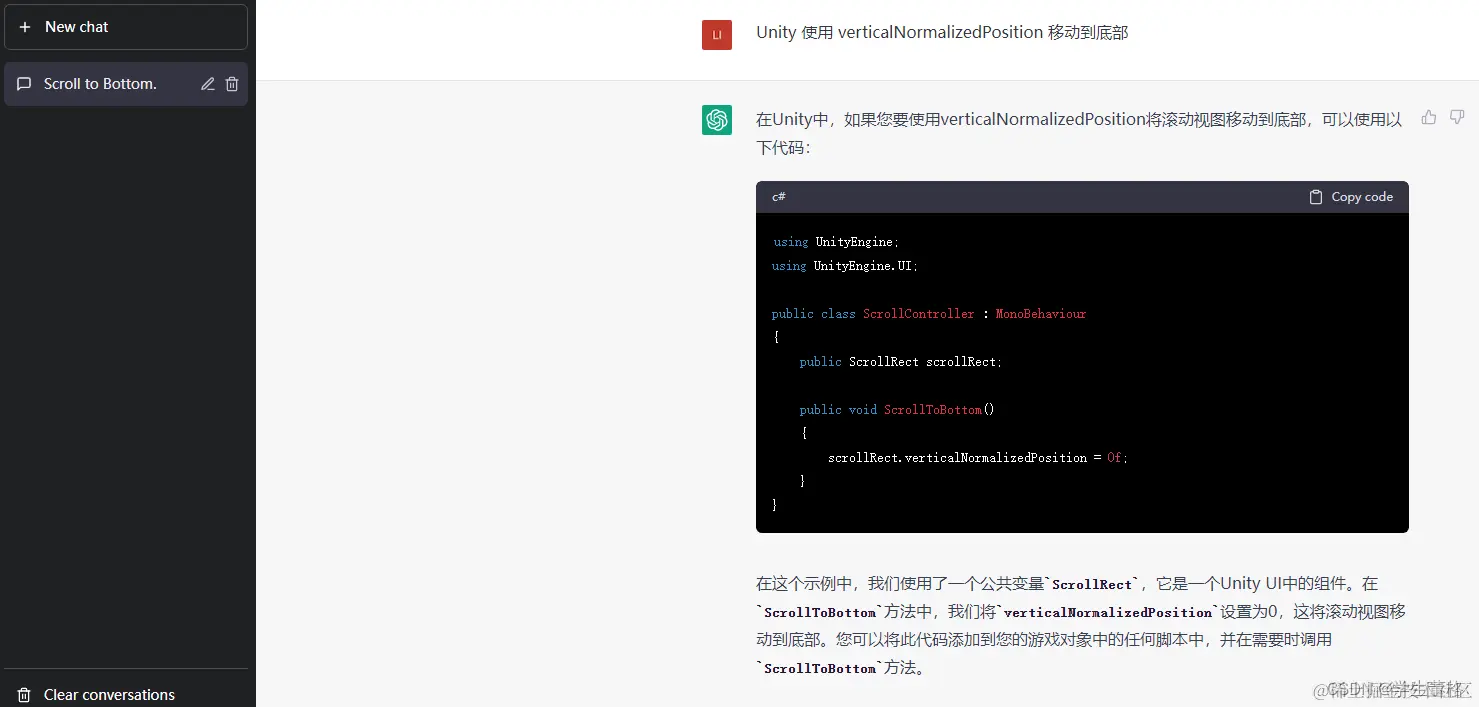Click the ChatGPT avatar beside the response
The width and height of the screenshot is (1479, 707).
[x=716, y=119]
